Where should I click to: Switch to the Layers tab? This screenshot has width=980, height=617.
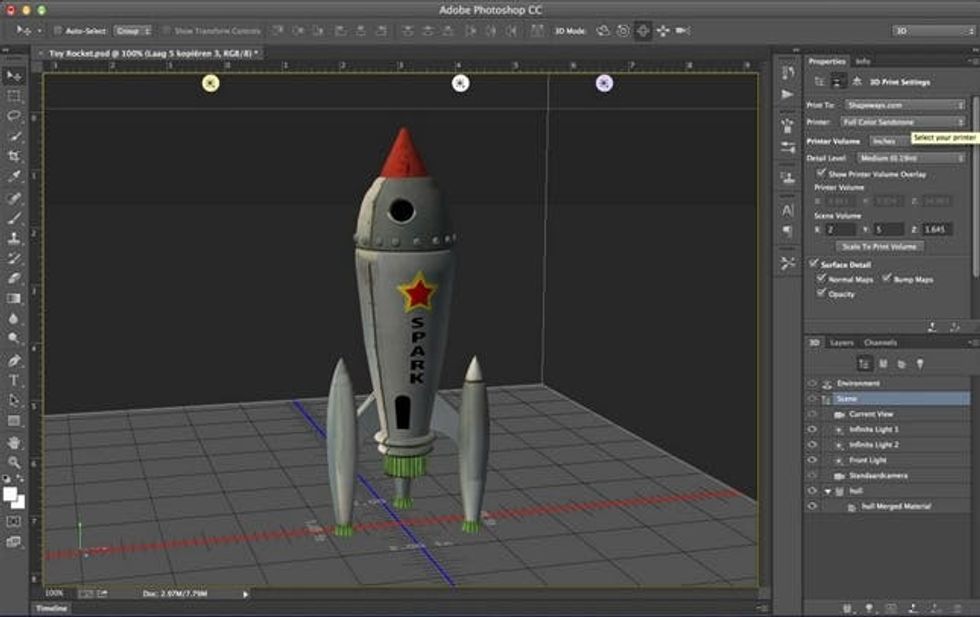pos(842,343)
